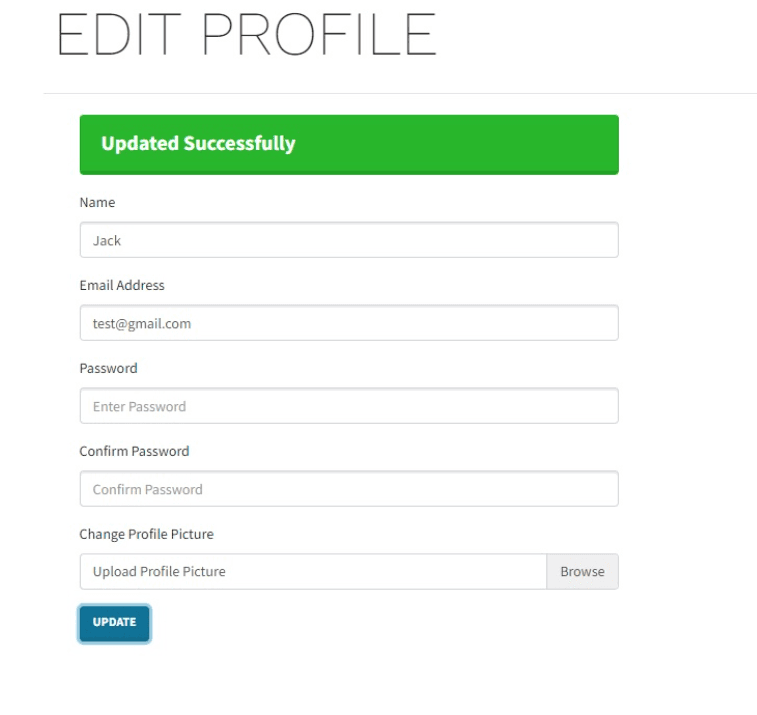This screenshot has width=757, height=715.
Task: Select the Enter Password input field
Action: pos(348,406)
